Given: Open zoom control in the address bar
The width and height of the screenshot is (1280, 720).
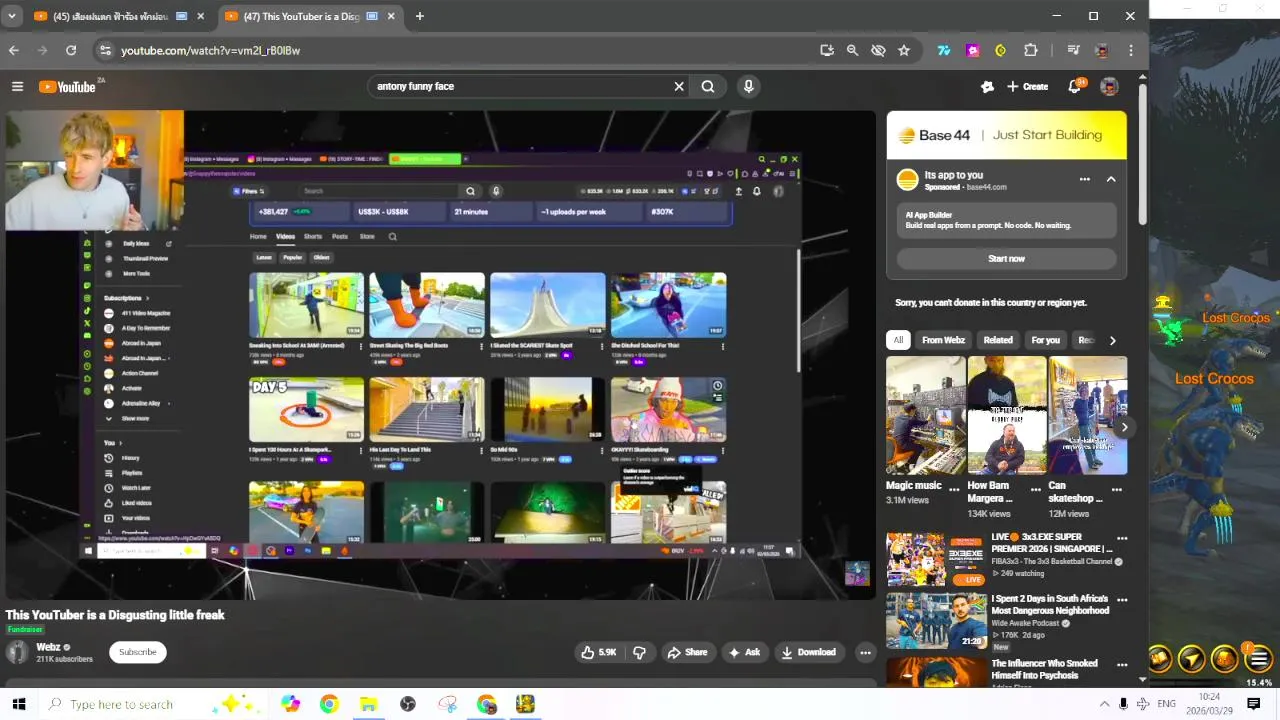Looking at the screenshot, I should [x=852, y=50].
